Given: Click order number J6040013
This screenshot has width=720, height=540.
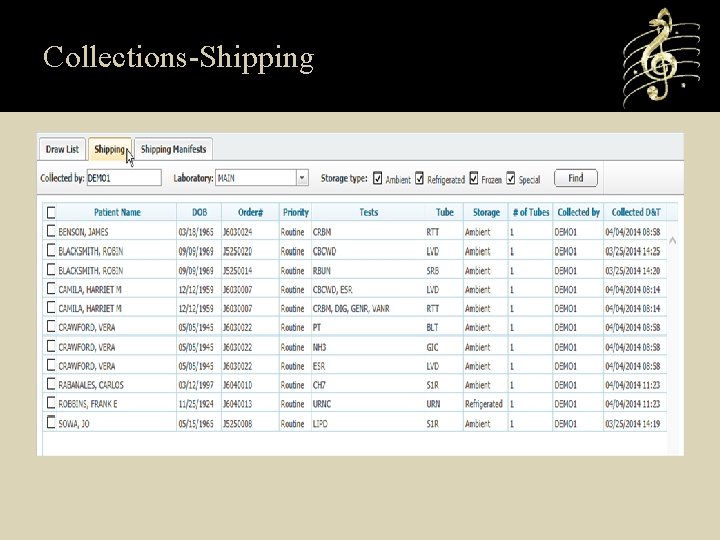Looking at the screenshot, I should click(237, 404).
